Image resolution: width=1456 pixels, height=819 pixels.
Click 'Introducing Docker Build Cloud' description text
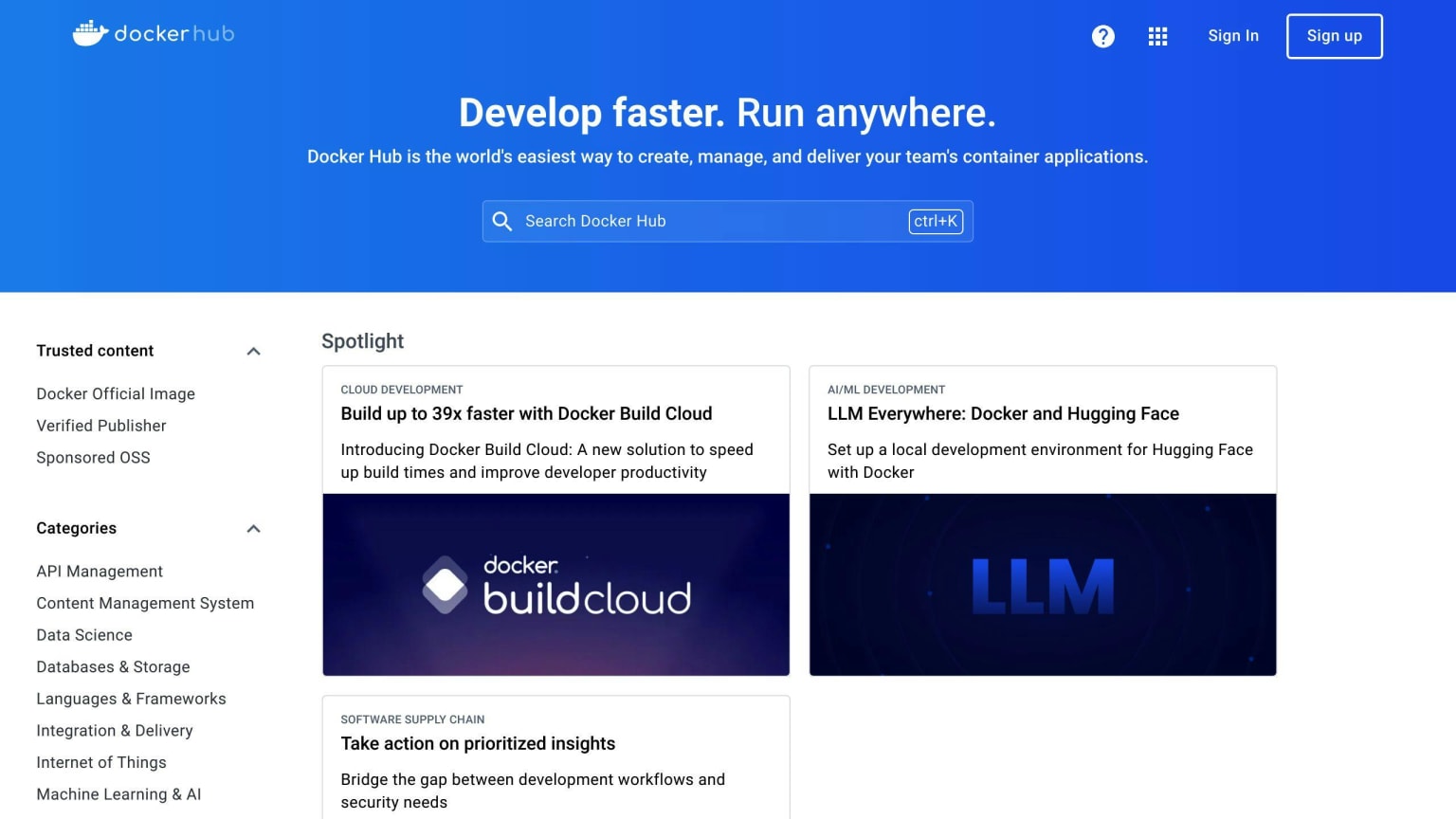click(547, 461)
